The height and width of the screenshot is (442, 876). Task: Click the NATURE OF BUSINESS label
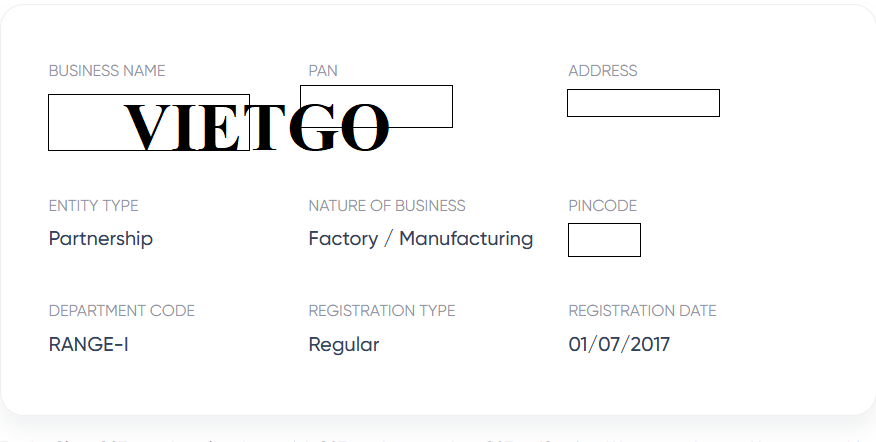(x=387, y=206)
